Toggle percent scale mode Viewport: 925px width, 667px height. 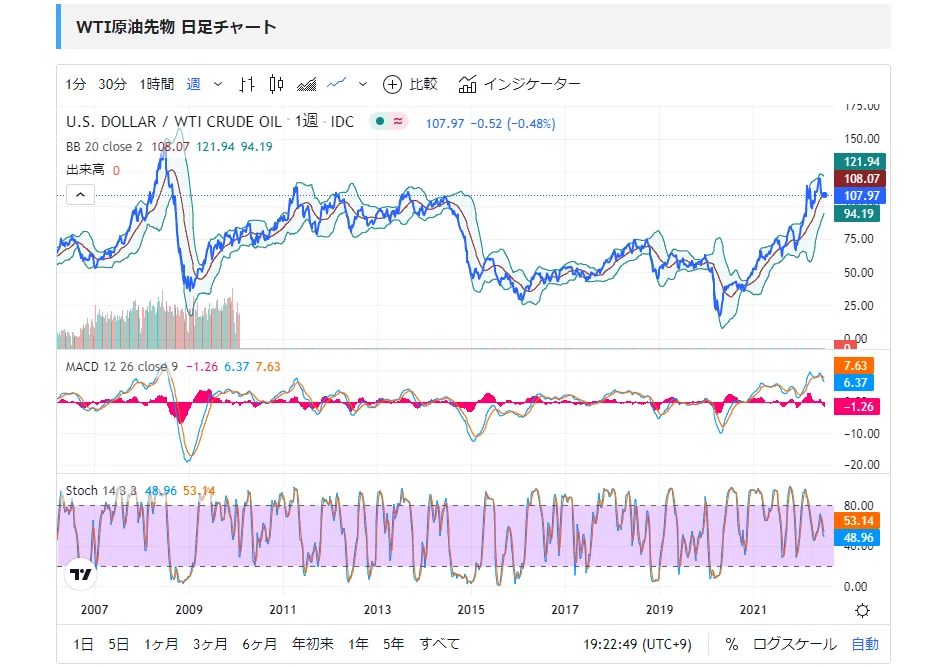point(732,644)
